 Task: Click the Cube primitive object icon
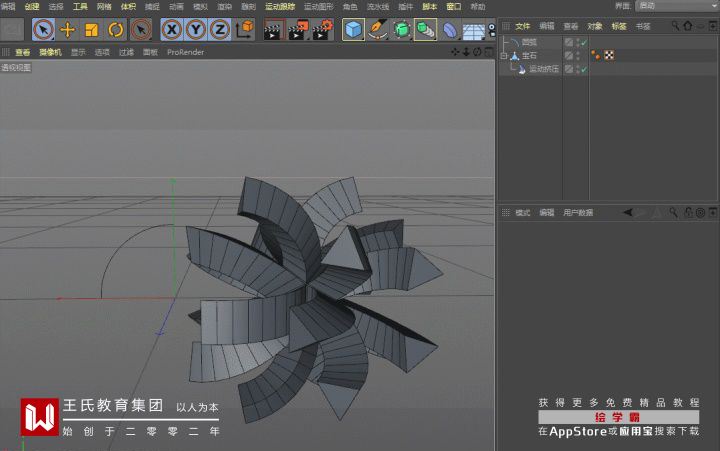[353, 30]
